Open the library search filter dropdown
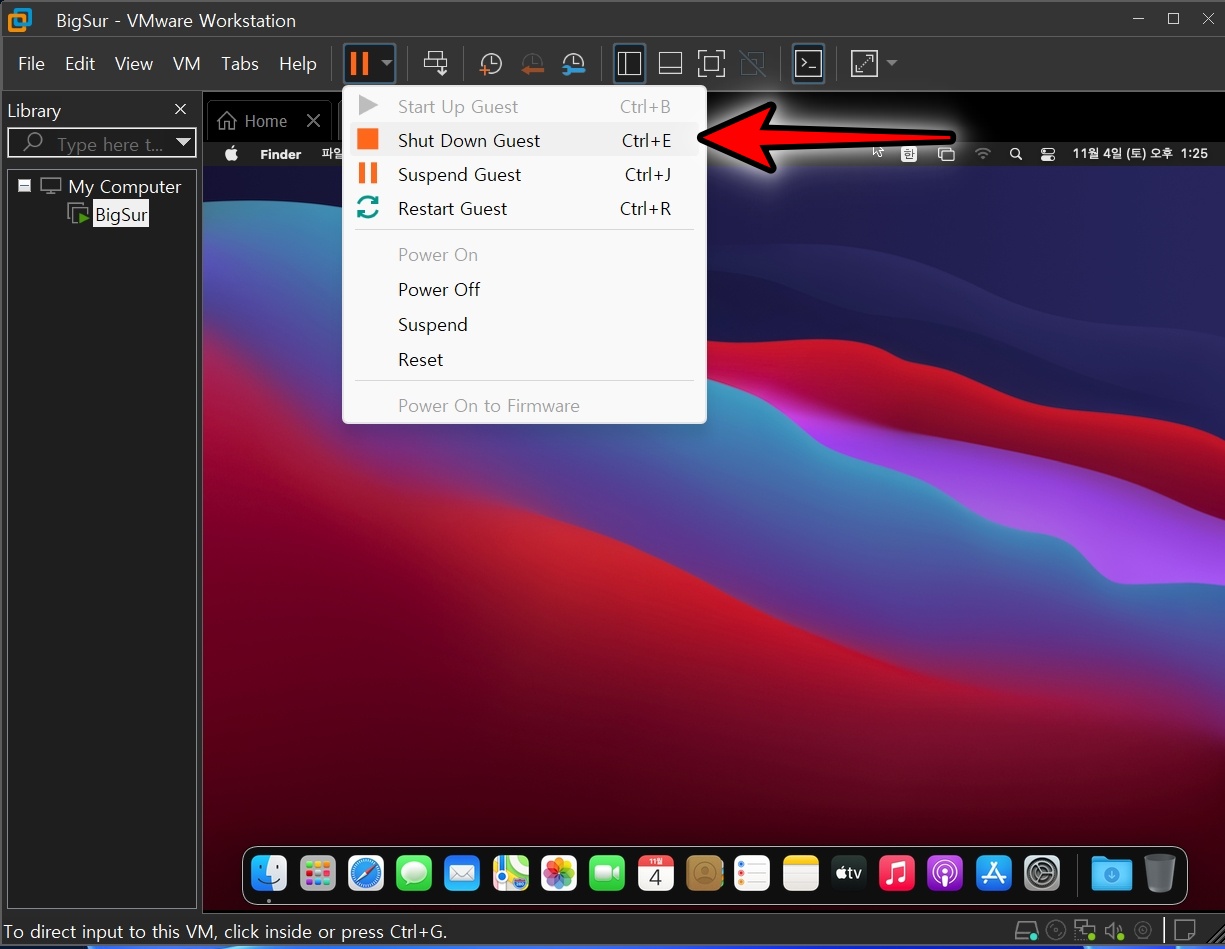This screenshot has width=1225, height=949. point(183,143)
